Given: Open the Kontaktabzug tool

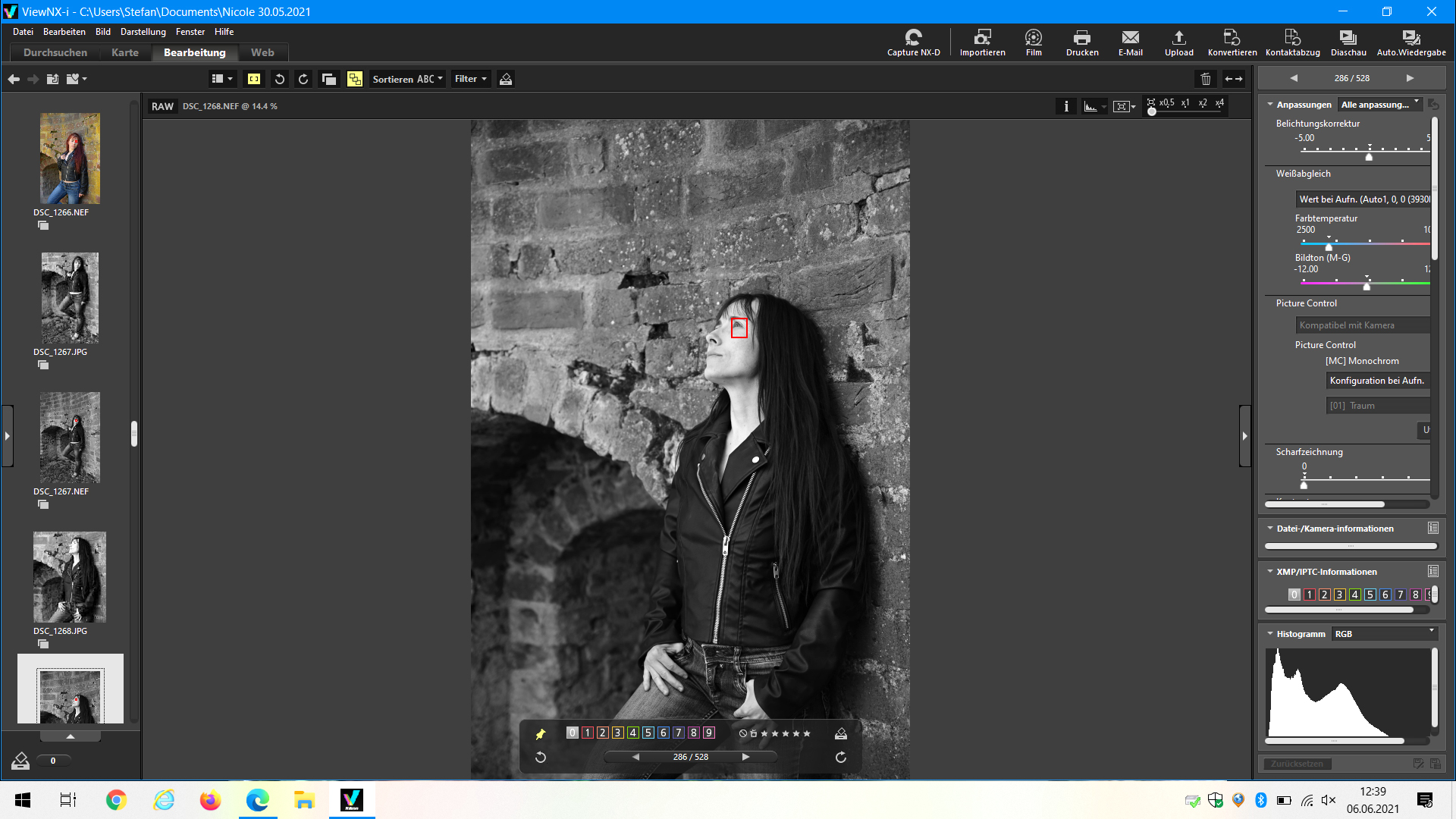Looking at the screenshot, I should point(1292,42).
